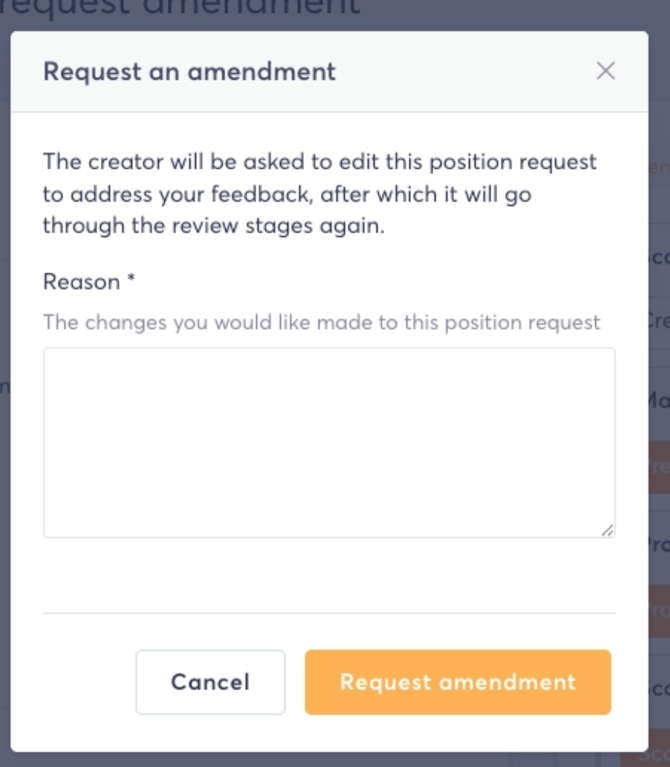Click the blank area below the Reason box
This screenshot has width=670, height=767.
pyautogui.click(x=329, y=575)
